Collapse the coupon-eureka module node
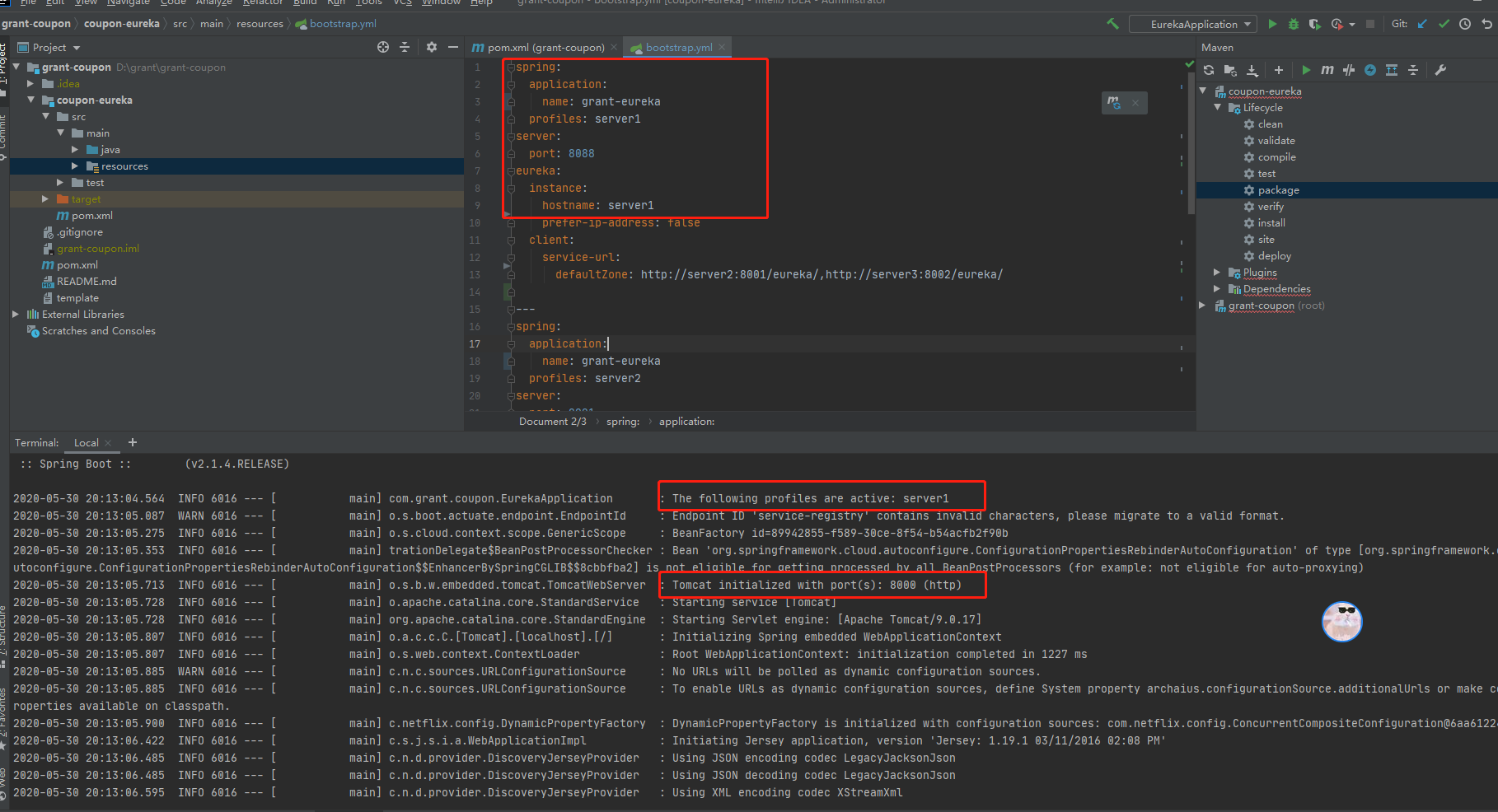The image size is (1498, 812). (x=30, y=100)
